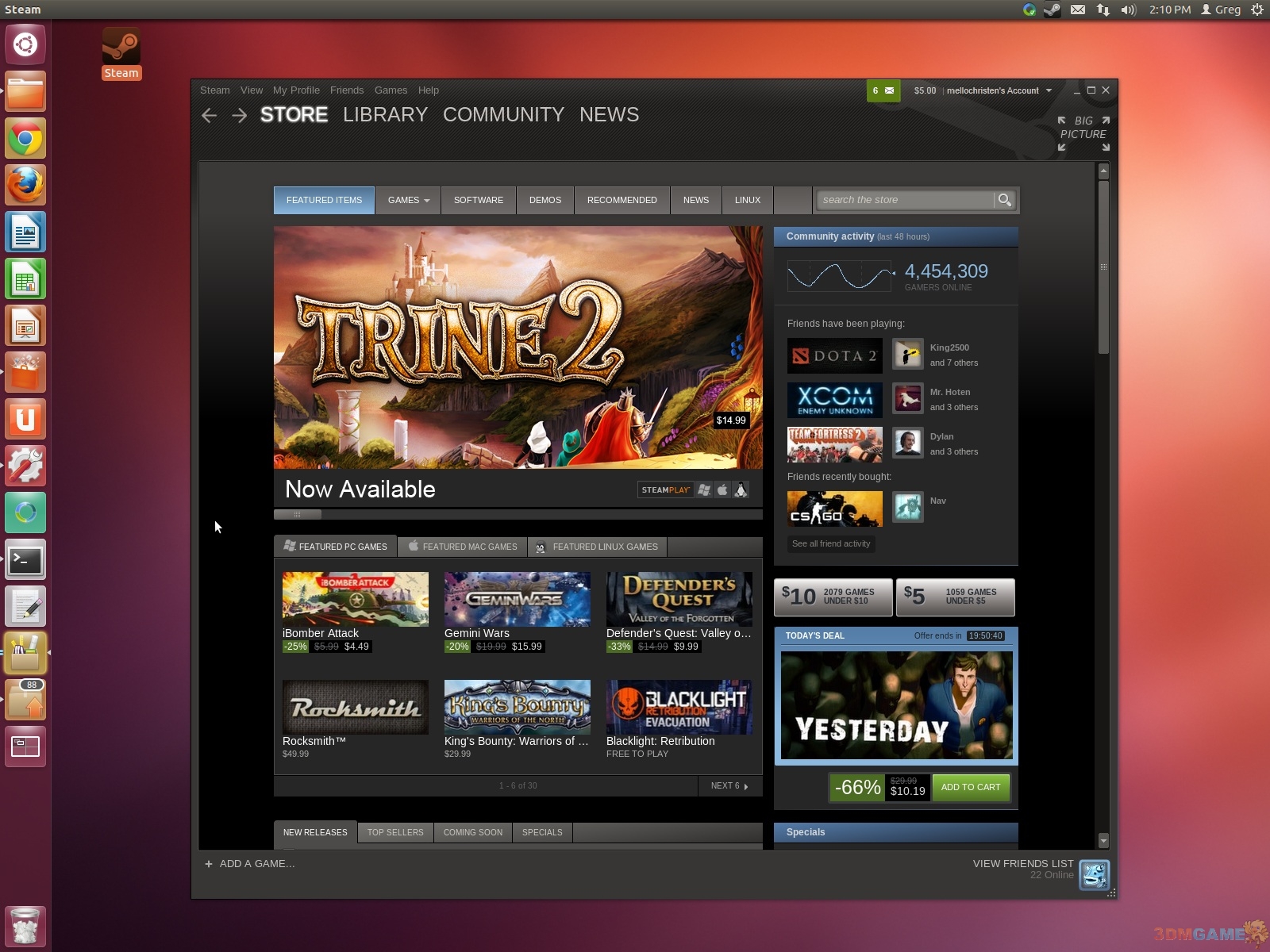Click Next 6 featured games button
This screenshot has width=1270, height=952.
tap(729, 785)
